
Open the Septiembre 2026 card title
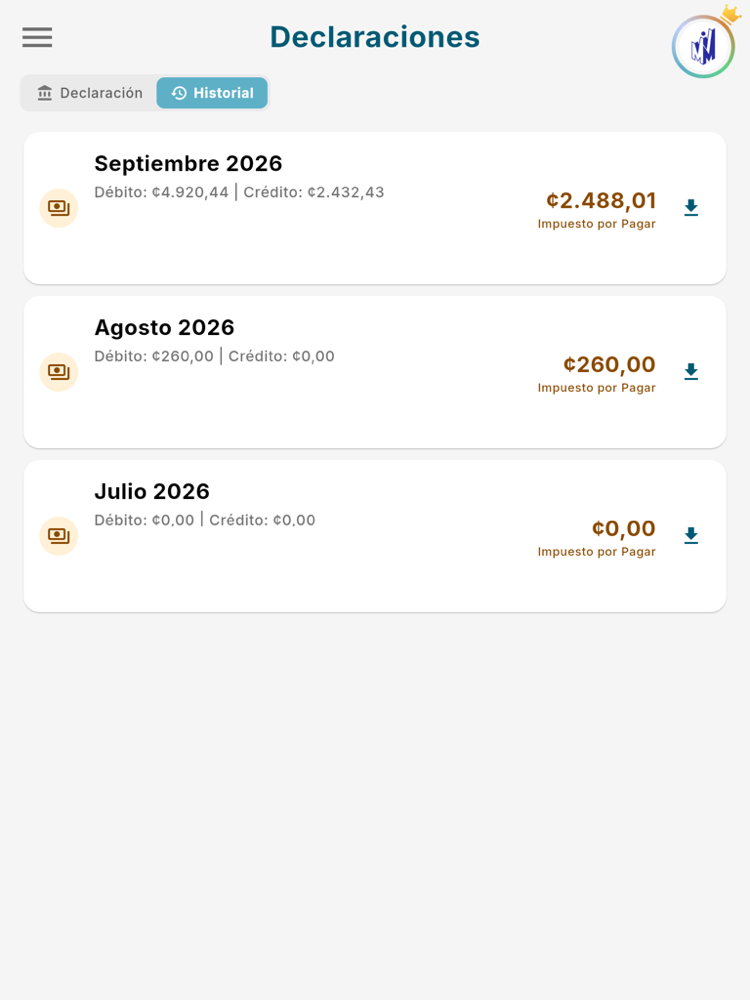click(x=188, y=164)
